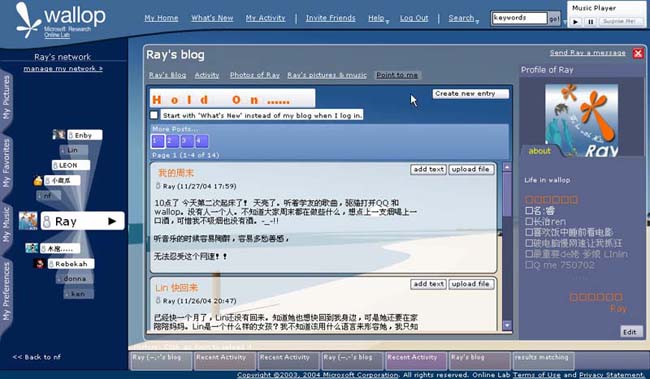Click the wallop logo icon

click(28, 21)
